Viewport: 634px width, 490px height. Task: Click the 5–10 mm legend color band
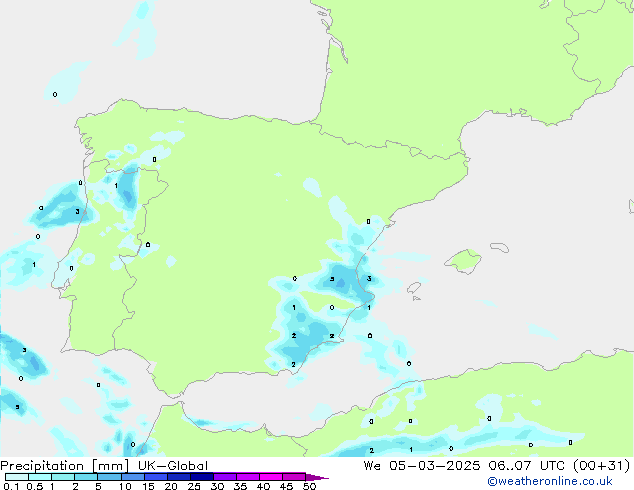click(109, 477)
